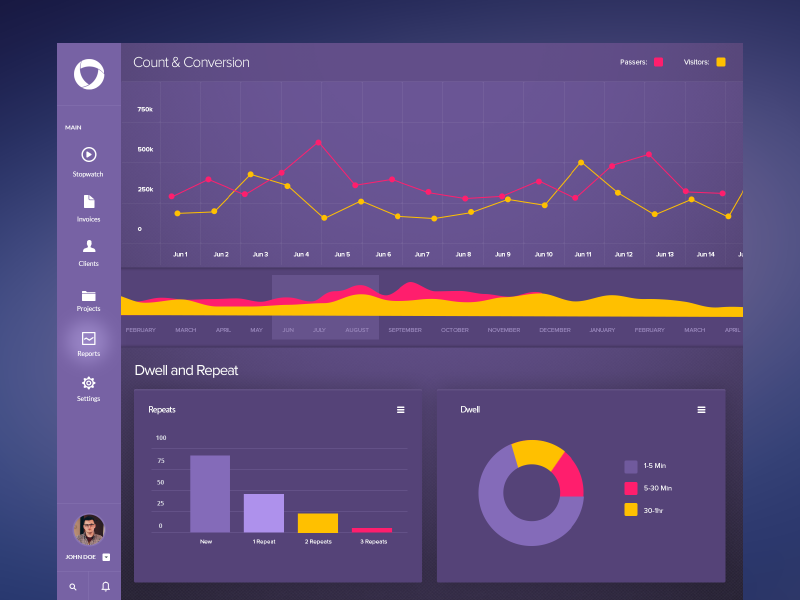Open the Repeats panel hamburger menu
The width and height of the screenshot is (800, 600).
(x=401, y=410)
